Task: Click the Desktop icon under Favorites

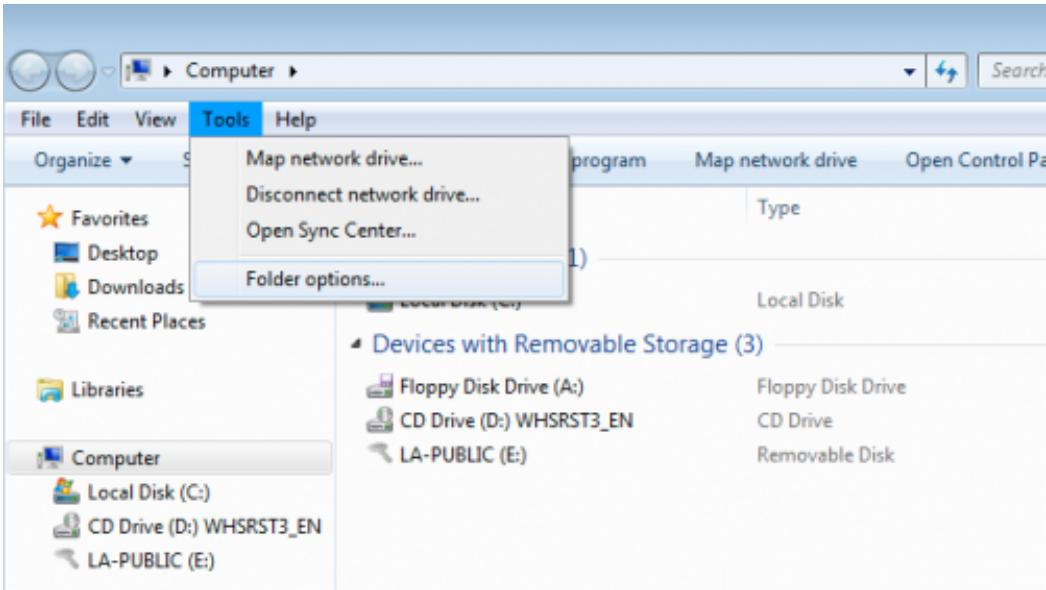Action: [x=66, y=253]
